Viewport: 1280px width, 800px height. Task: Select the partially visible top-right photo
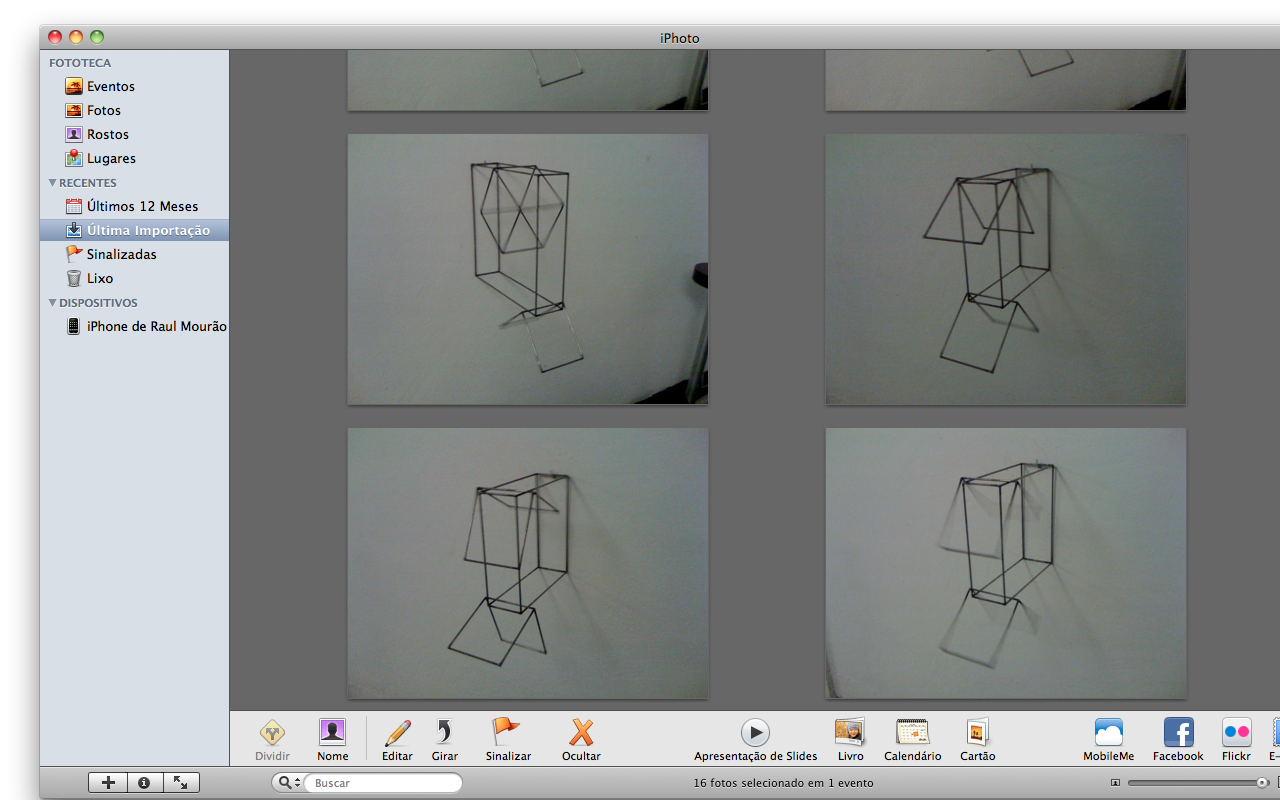point(1006,80)
